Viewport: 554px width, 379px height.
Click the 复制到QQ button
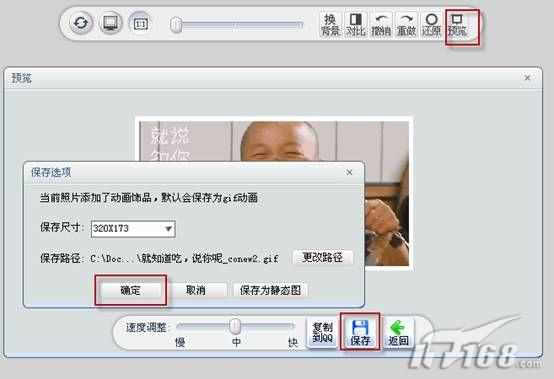pos(322,332)
